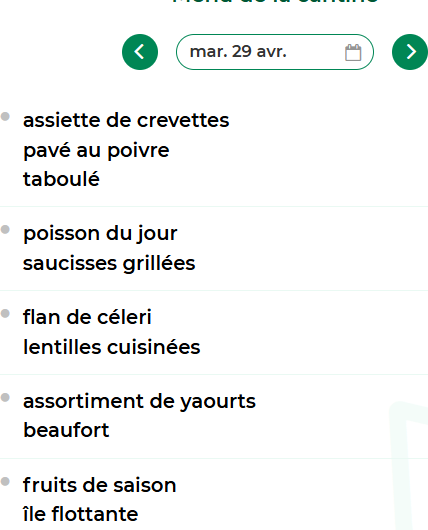
Task: Go to previous day with left arrow
Action: [x=140, y=52]
